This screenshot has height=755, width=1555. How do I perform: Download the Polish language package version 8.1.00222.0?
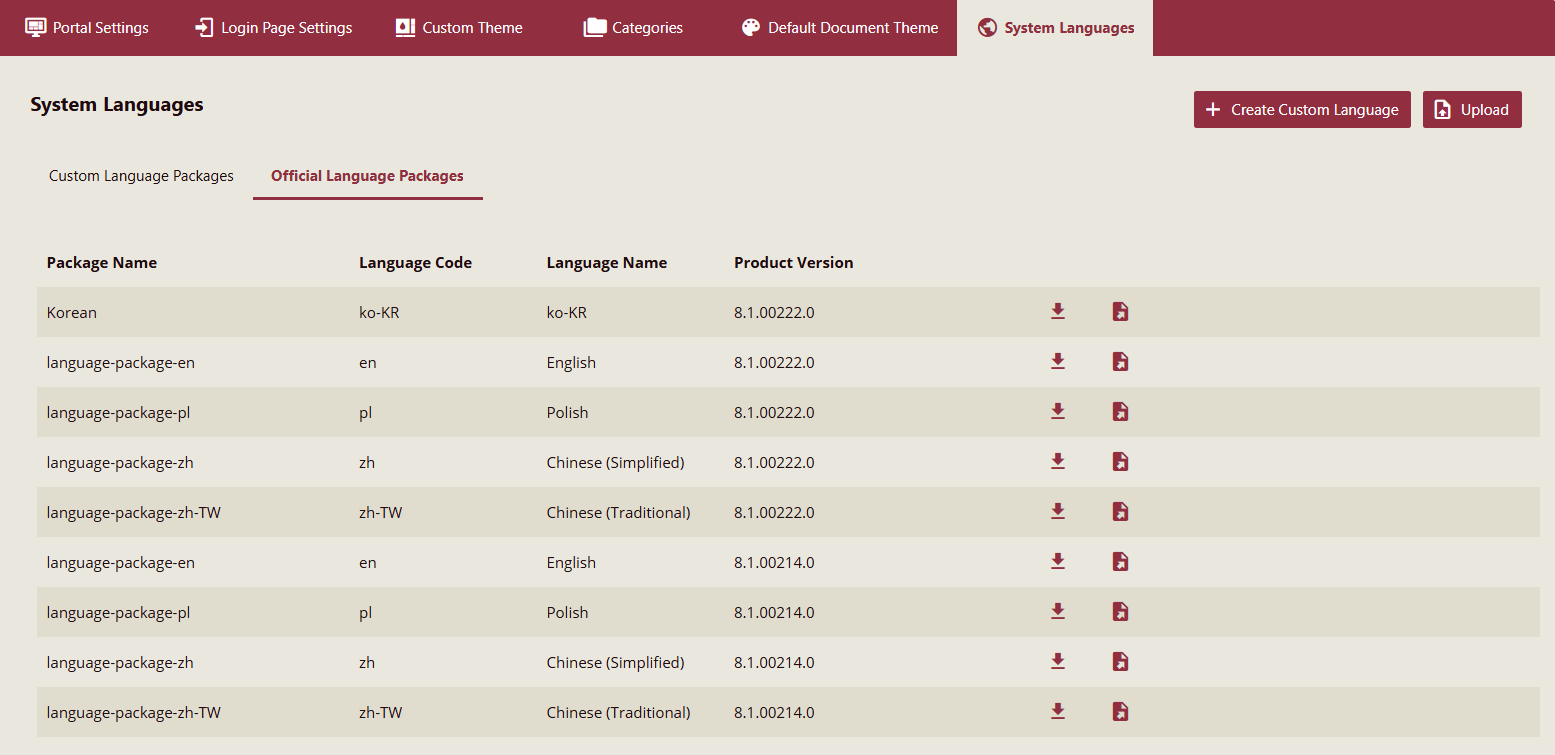click(1058, 411)
